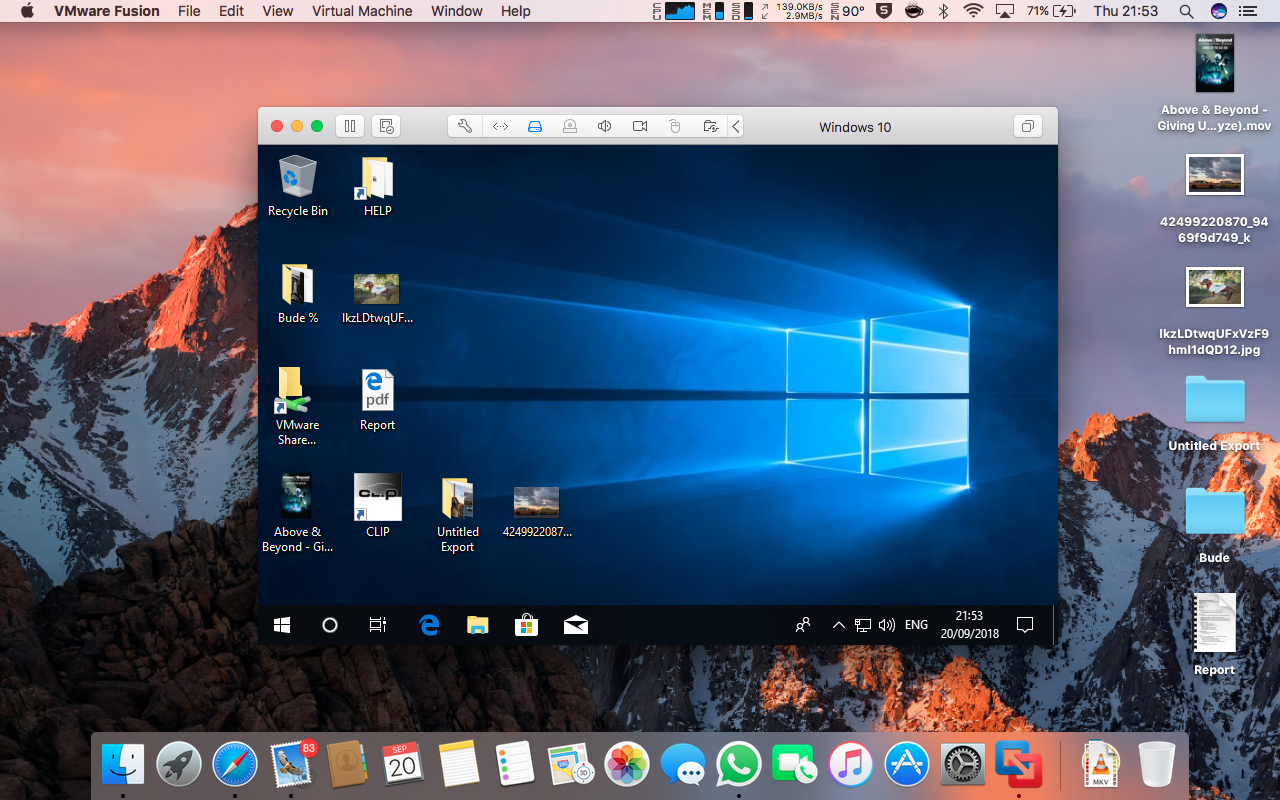Open VMware settings wrench icon
This screenshot has width=1280, height=800.
(465, 126)
